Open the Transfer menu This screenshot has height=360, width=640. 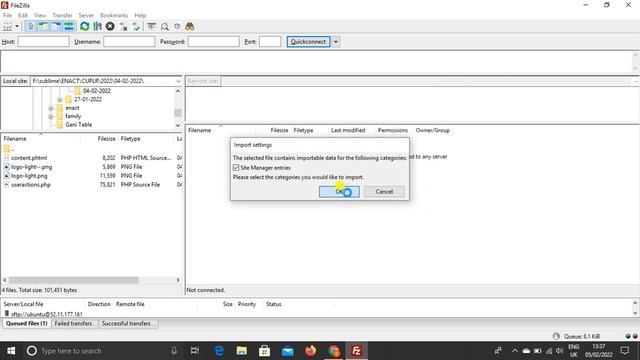(x=62, y=15)
